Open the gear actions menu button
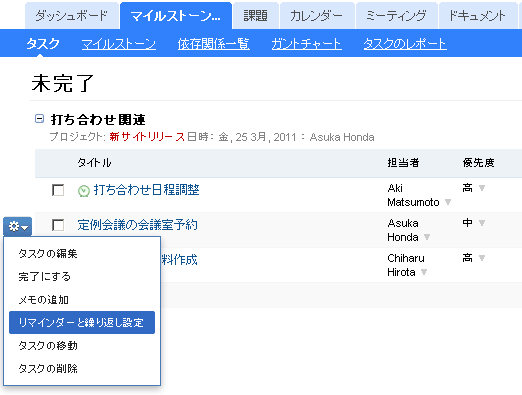The height and width of the screenshot is (395, 522). click(17, 227)
